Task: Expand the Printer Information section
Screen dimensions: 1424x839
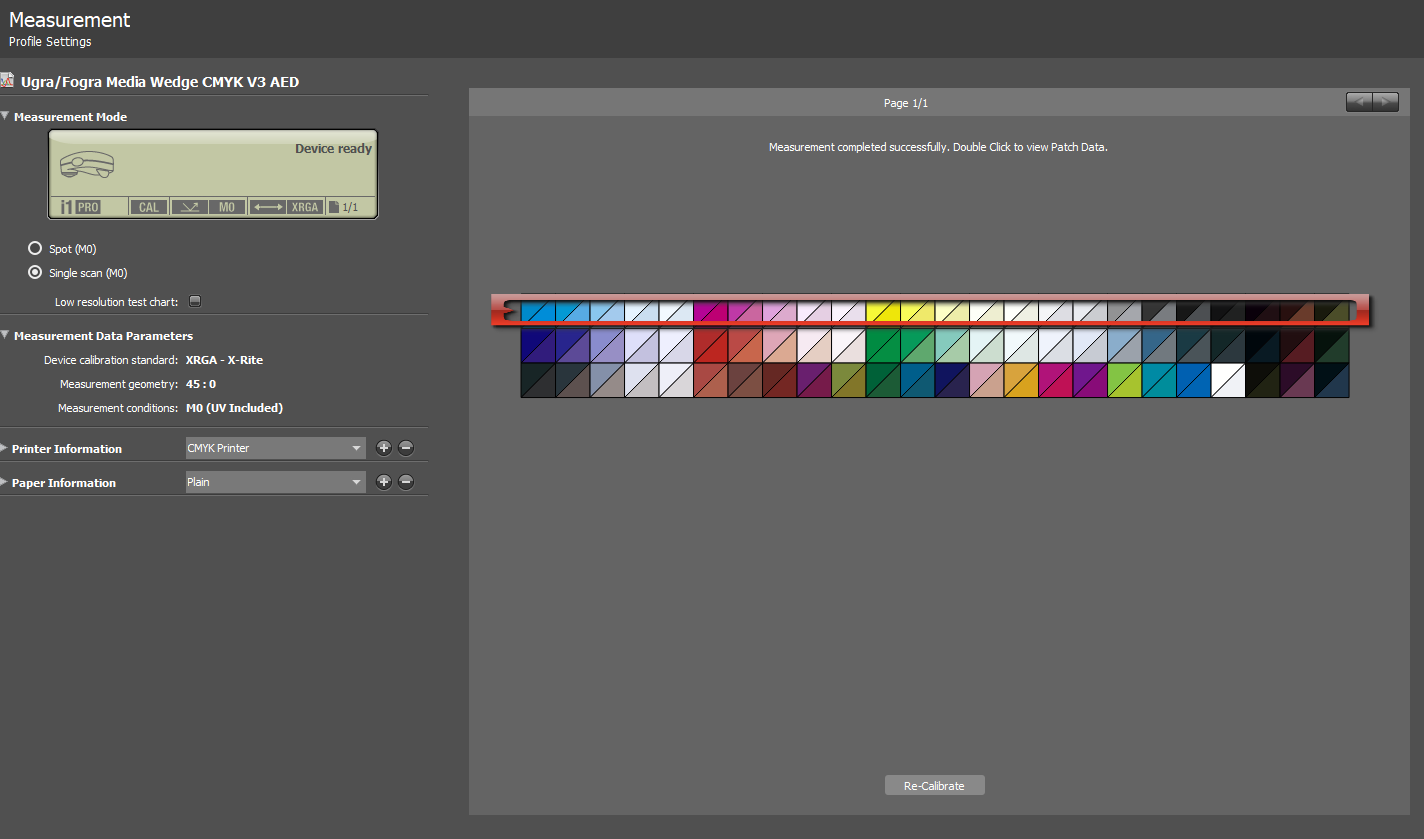Action: [x=5, y=448]
